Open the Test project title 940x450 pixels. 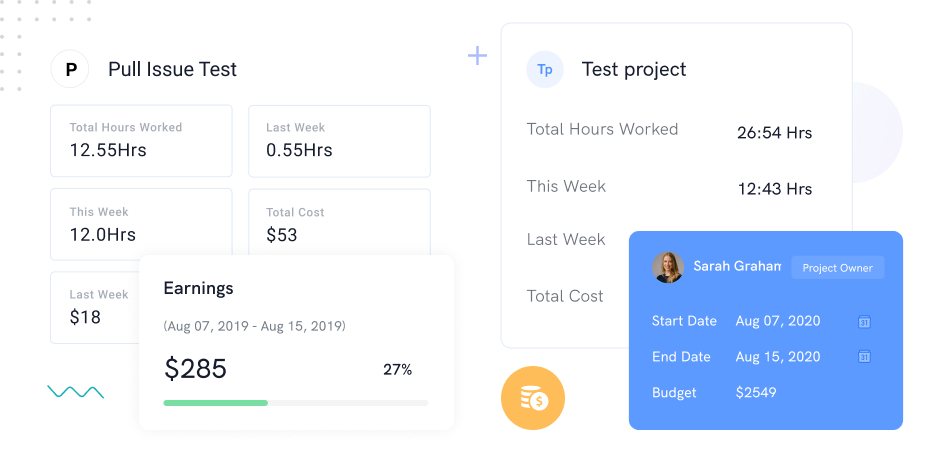point(634,70)
